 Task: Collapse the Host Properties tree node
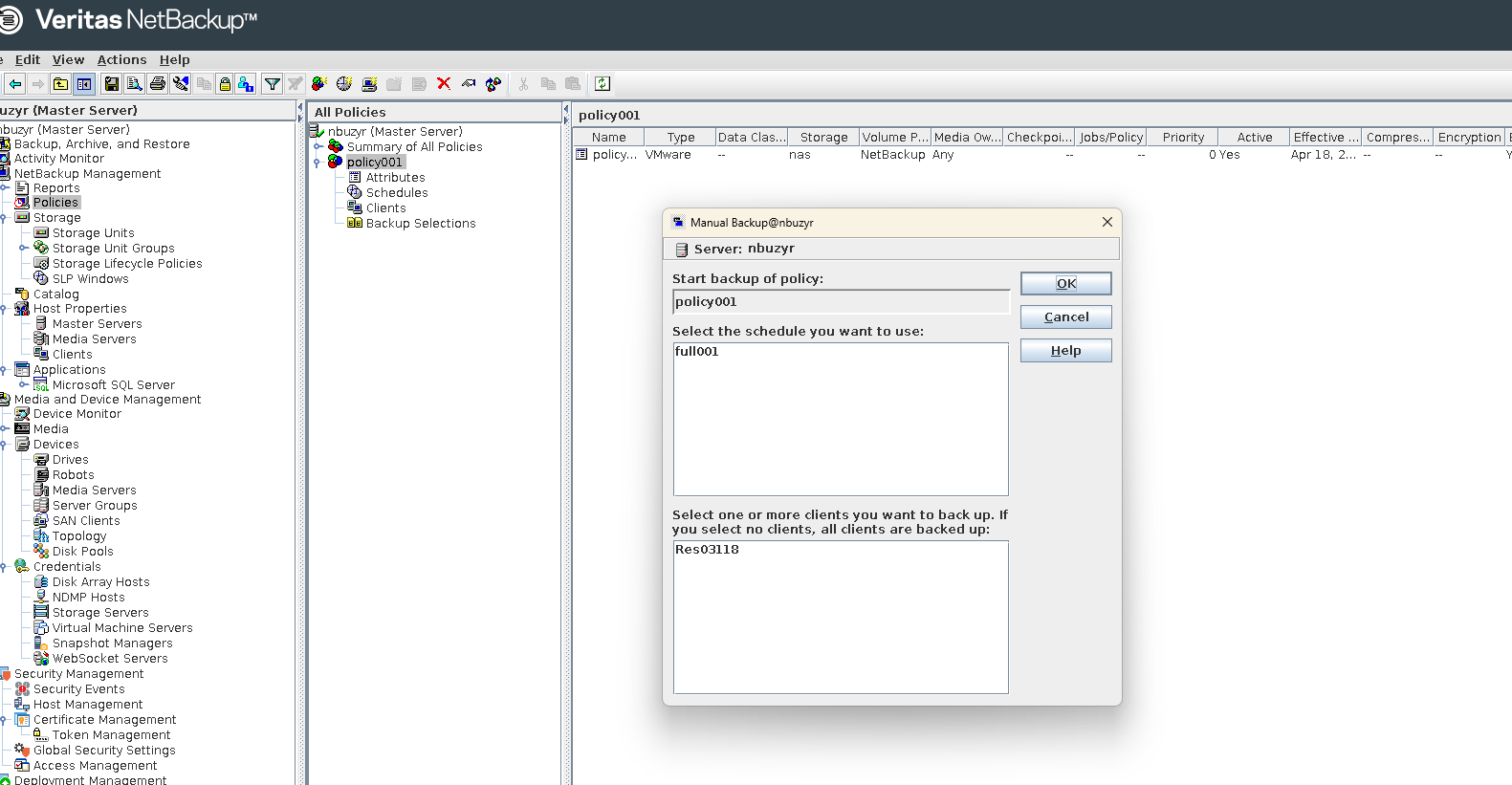click(x=4, y=309)
